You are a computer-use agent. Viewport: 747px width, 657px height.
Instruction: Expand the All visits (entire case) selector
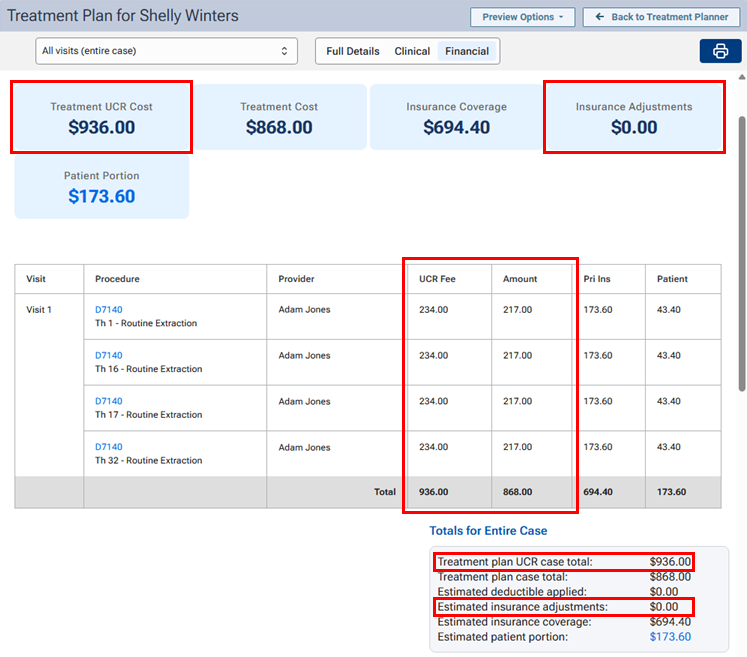tap(166, 51)
